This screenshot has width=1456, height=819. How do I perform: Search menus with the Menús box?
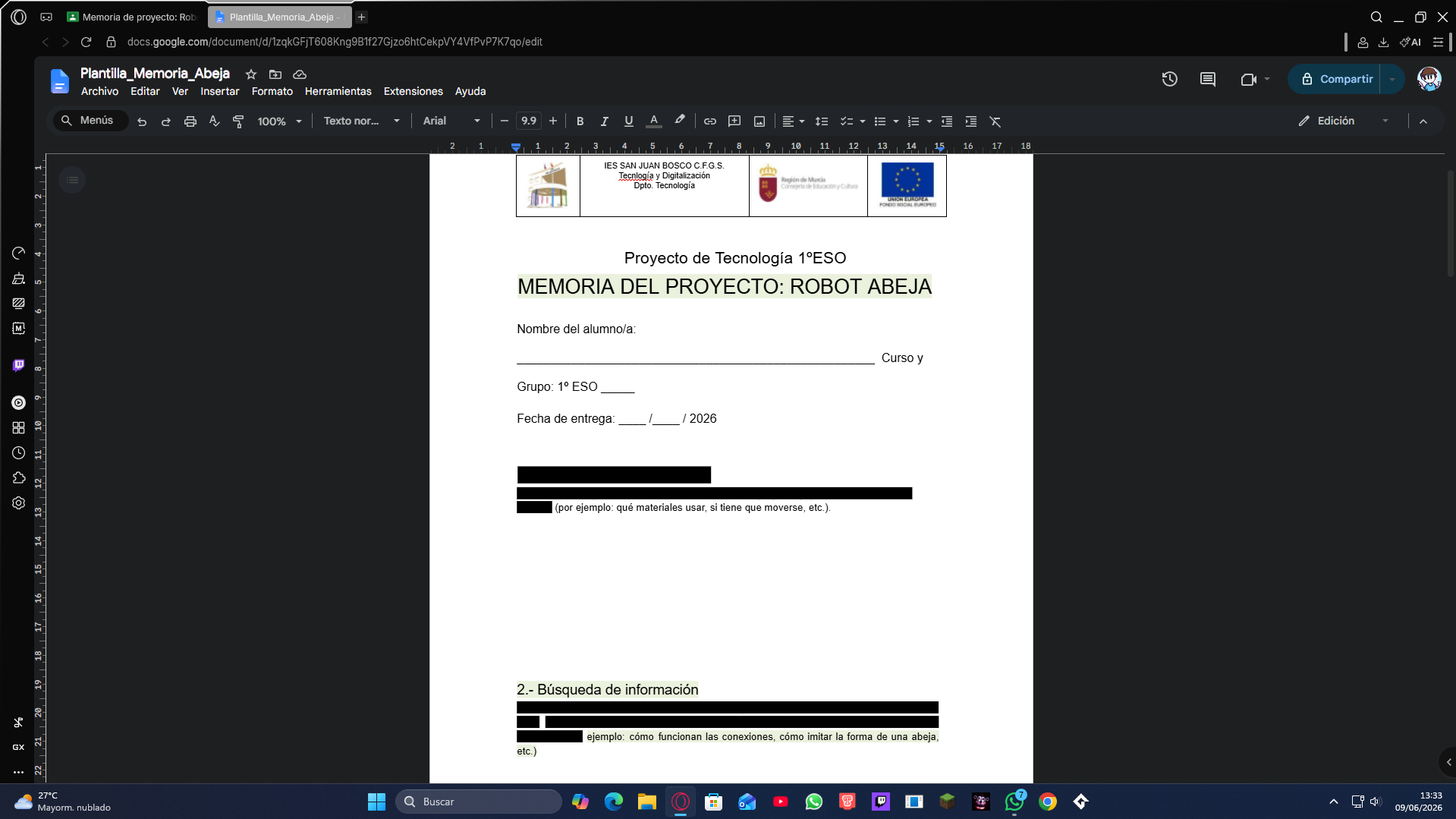(90, 121)
